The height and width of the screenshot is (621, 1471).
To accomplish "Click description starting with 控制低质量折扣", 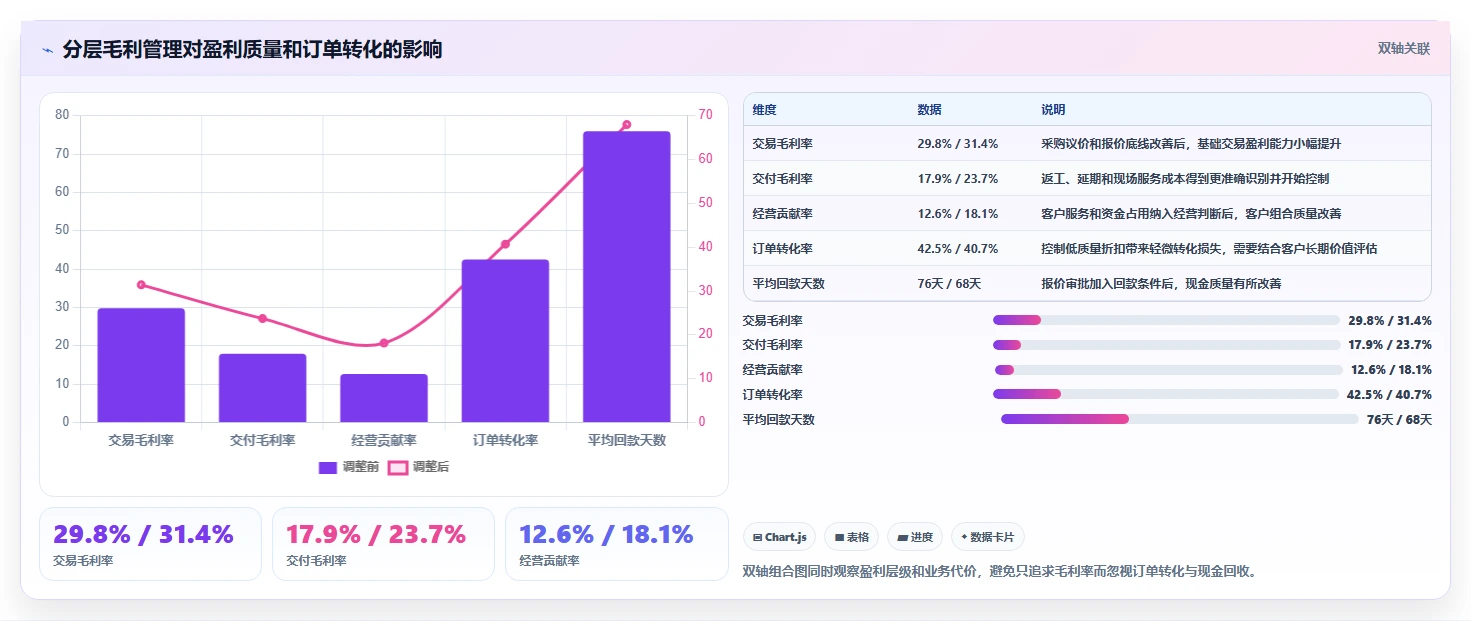I will (x=1209, y=249).
